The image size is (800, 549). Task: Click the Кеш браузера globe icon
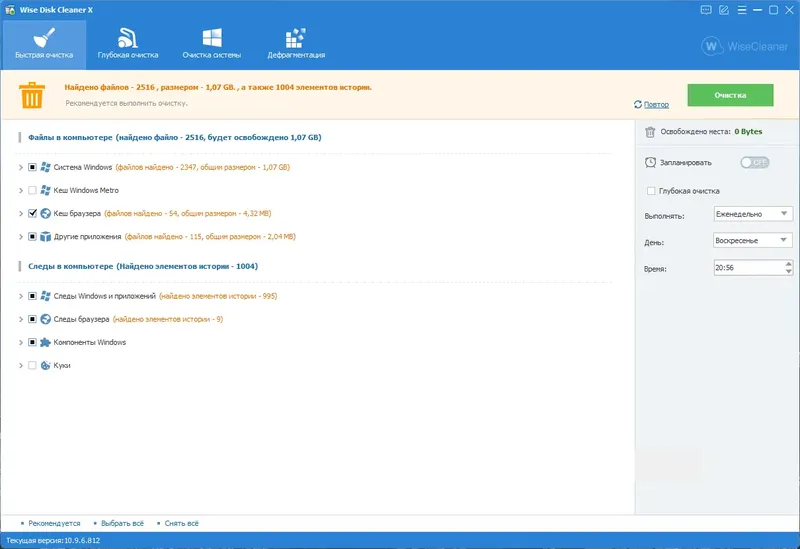tap(45, 213)
